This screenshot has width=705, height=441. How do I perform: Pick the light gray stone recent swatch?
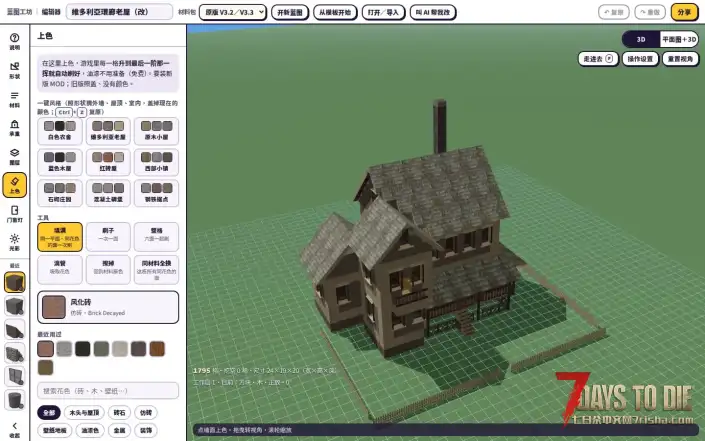64,349
